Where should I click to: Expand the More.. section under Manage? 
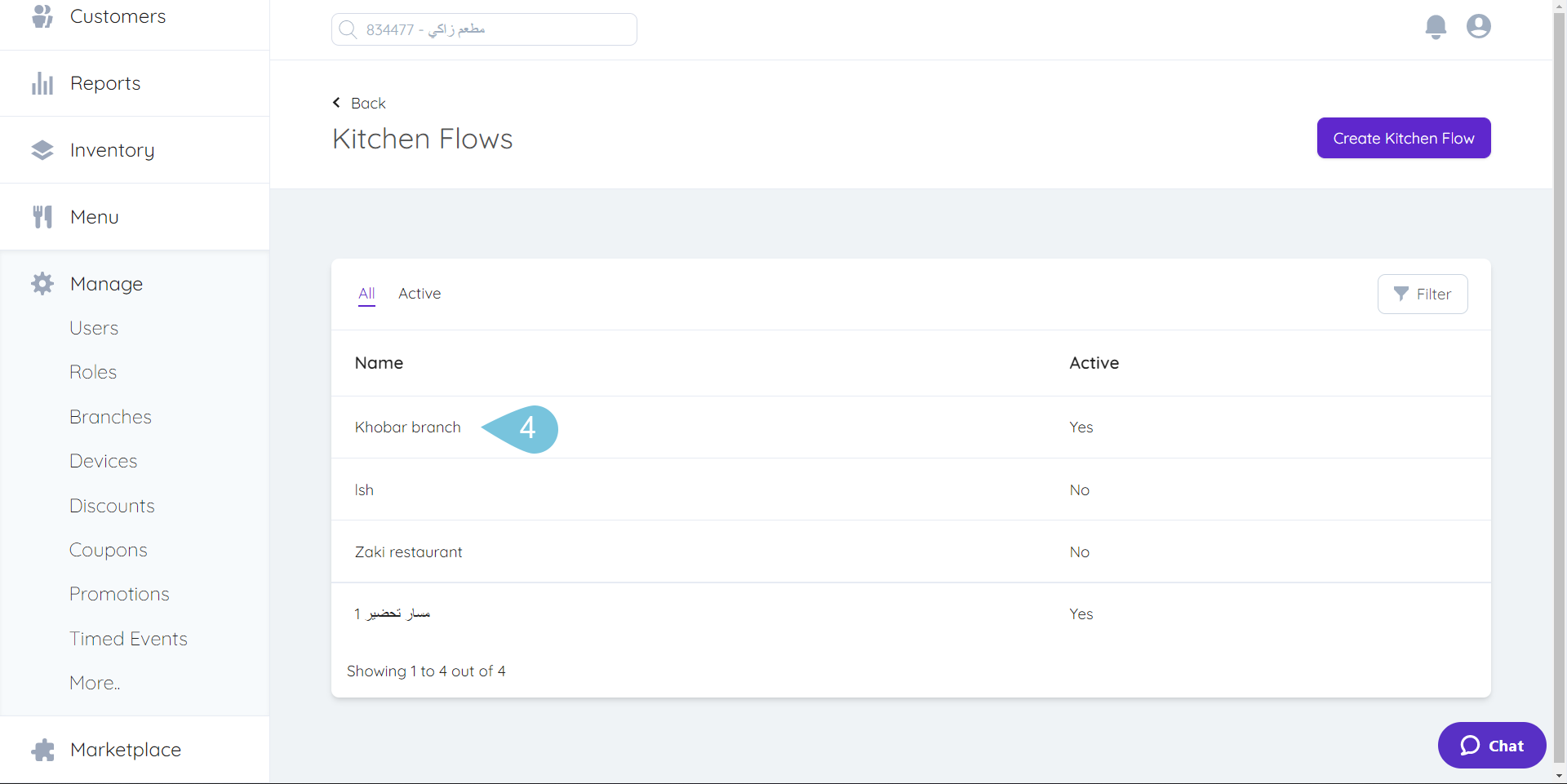[94, 682]
